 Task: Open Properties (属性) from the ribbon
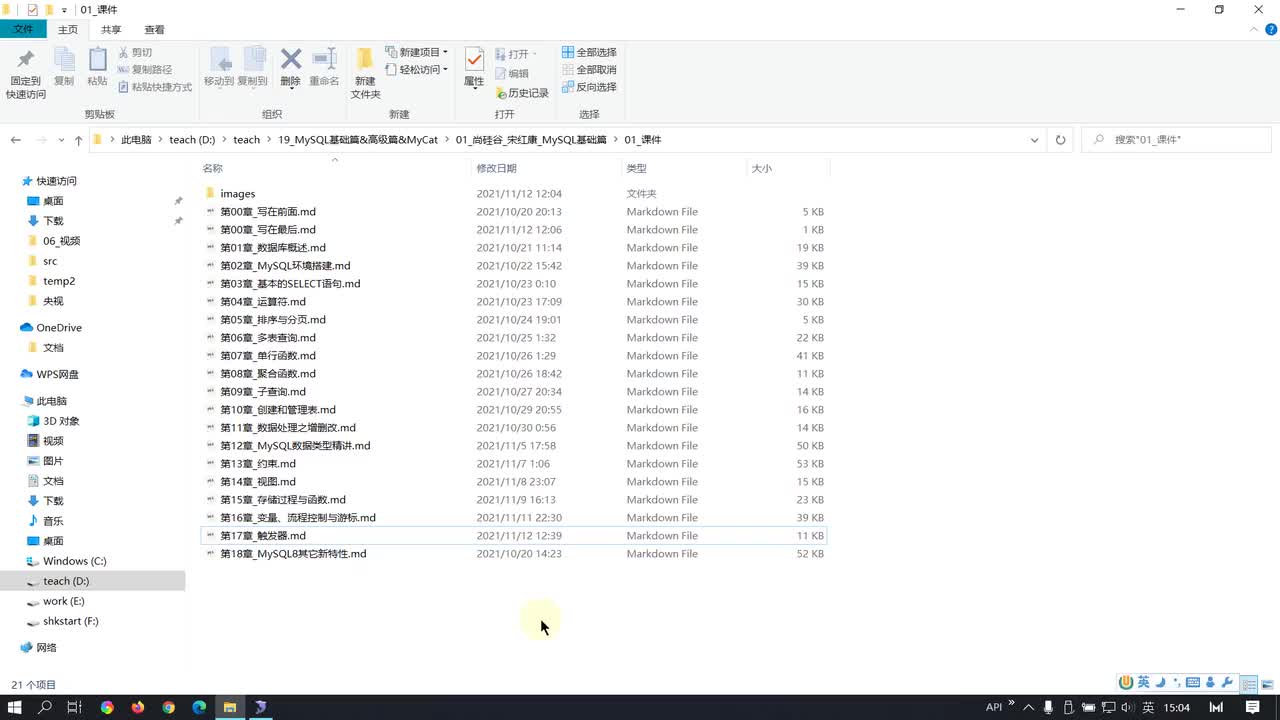pos(474,67)
